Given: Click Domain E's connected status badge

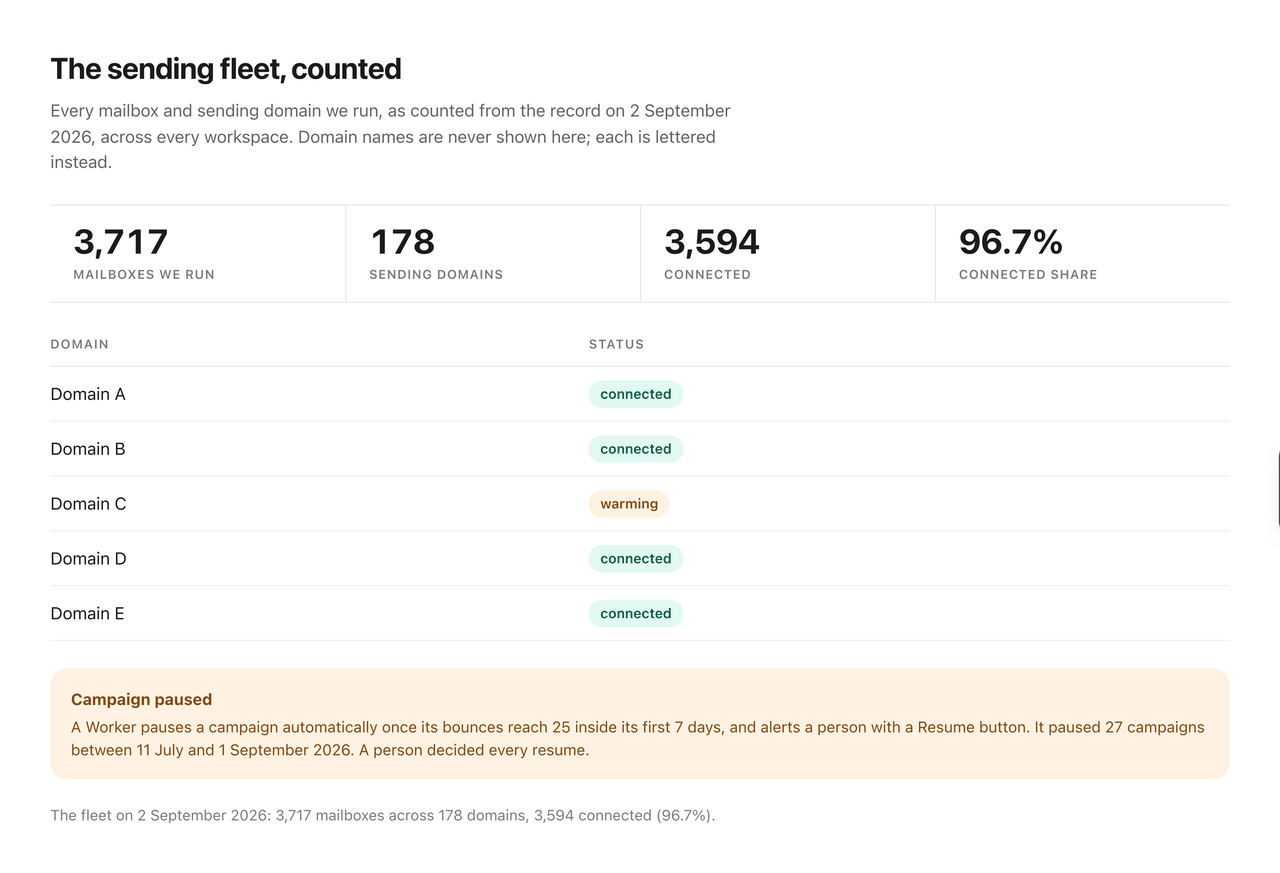Looking at the screenshot, I should point(636,614).
